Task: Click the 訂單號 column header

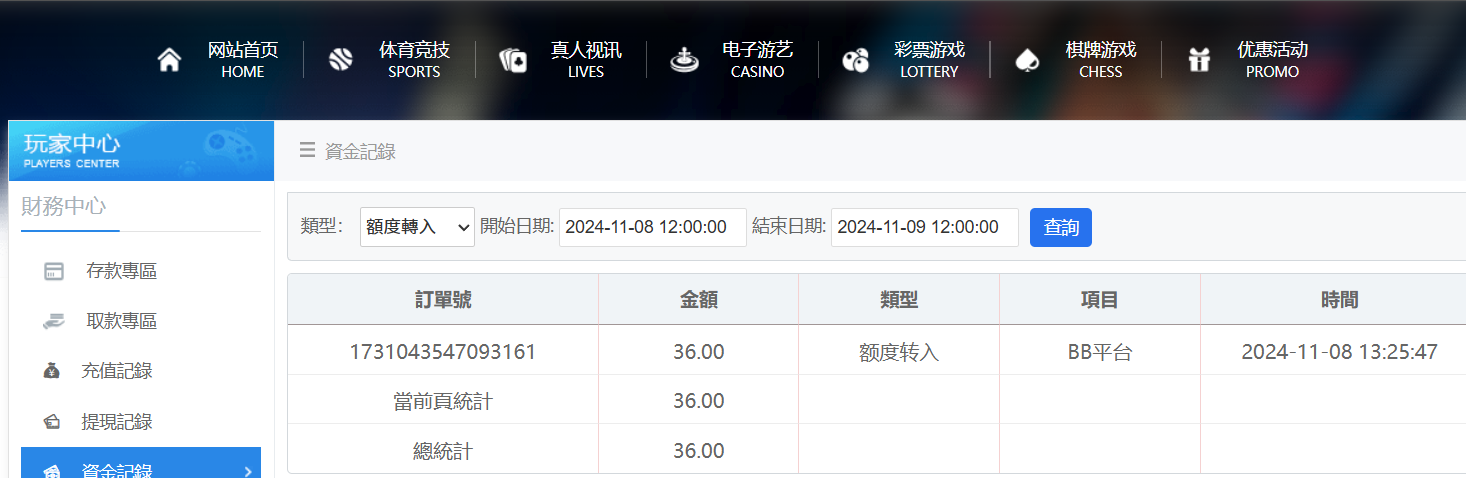Action: tap(443, 299)
